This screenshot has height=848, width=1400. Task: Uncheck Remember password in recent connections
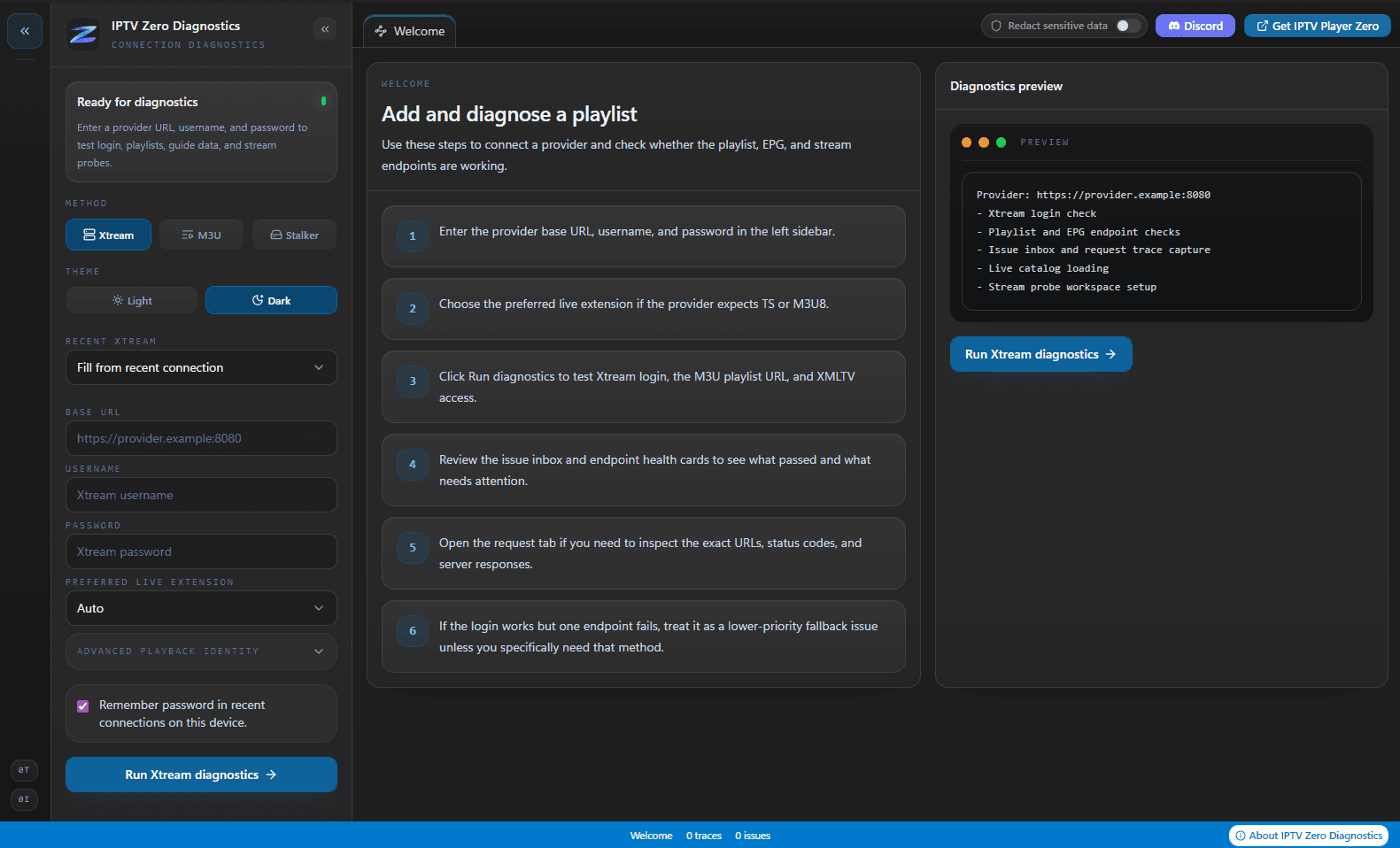tap(83, 706)
